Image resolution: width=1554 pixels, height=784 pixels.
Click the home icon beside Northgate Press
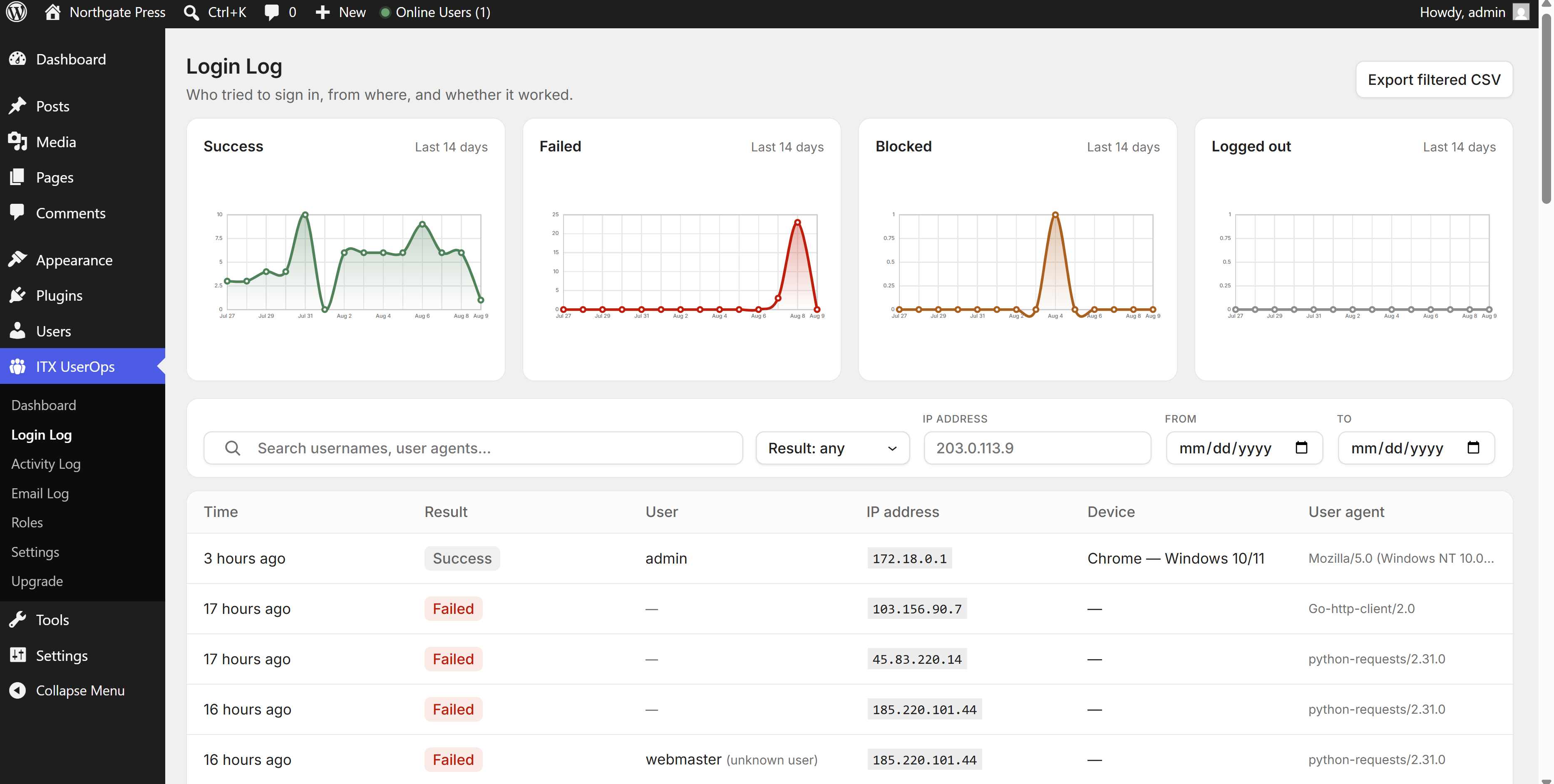point(52,12)
